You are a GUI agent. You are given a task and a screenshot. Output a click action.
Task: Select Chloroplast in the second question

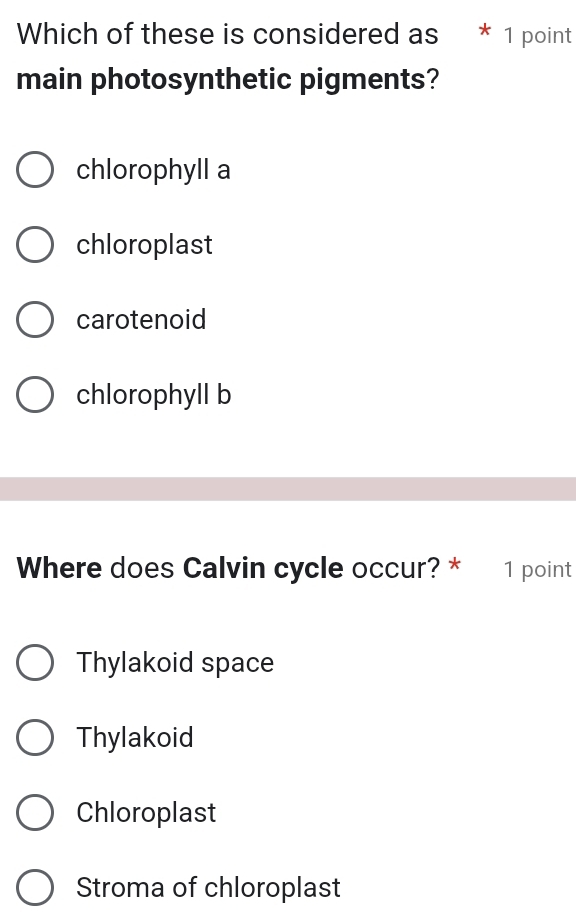(35, 812)
